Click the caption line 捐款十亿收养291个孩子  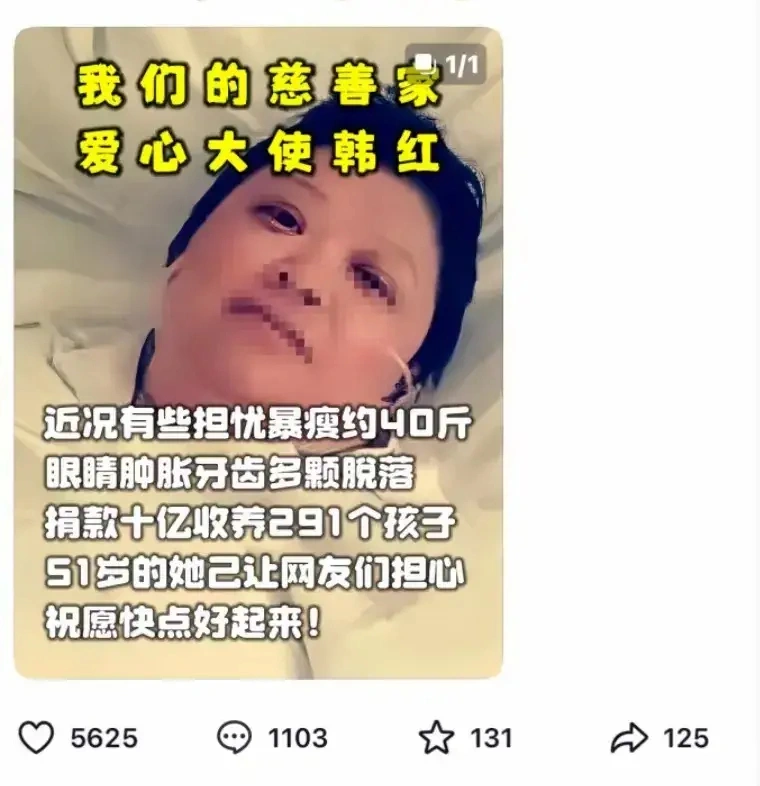pos(250,523)
